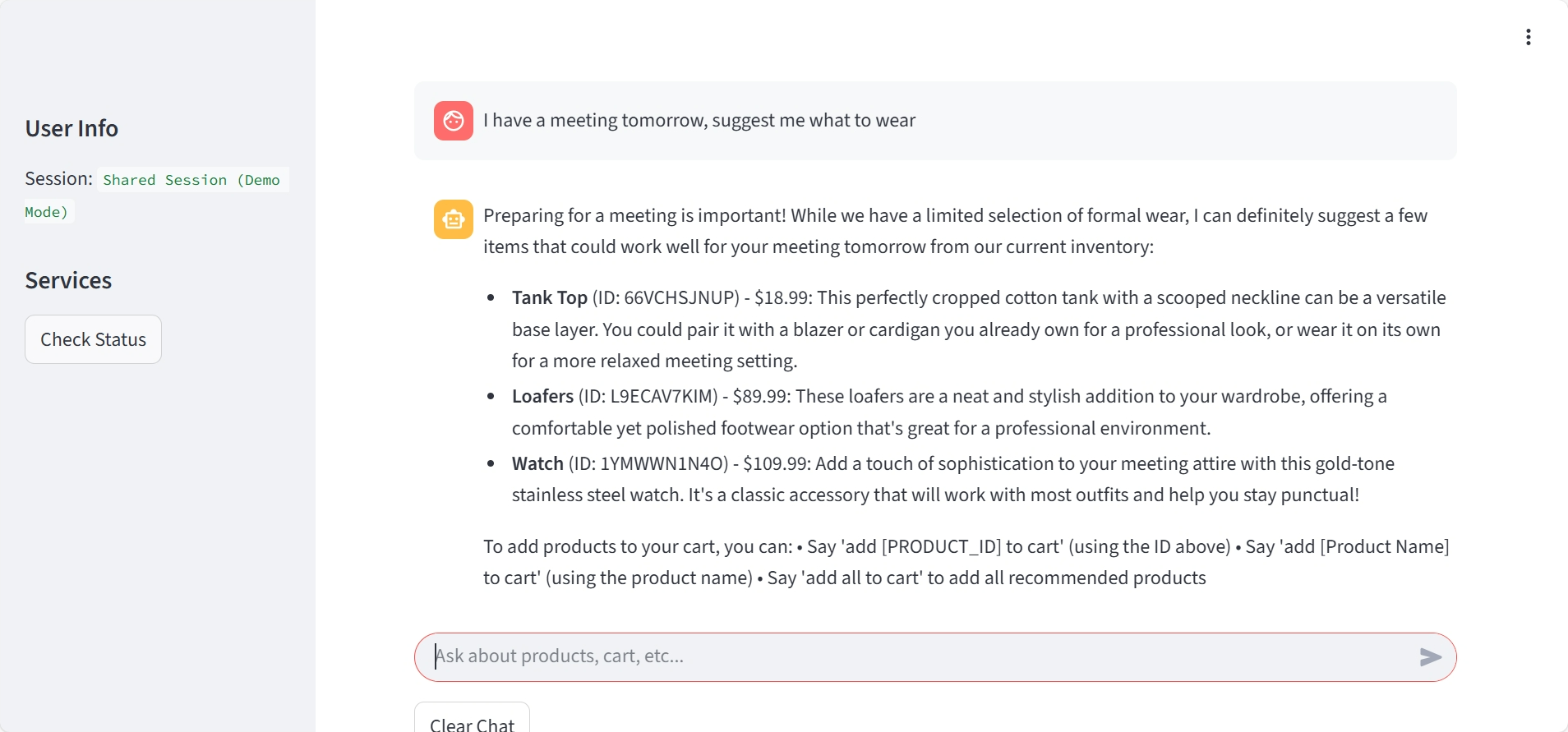This screenshot has height=732, width=1568.
Task: Click the Watch ID 1YMWWN1N4O
Action: point(663,464)
